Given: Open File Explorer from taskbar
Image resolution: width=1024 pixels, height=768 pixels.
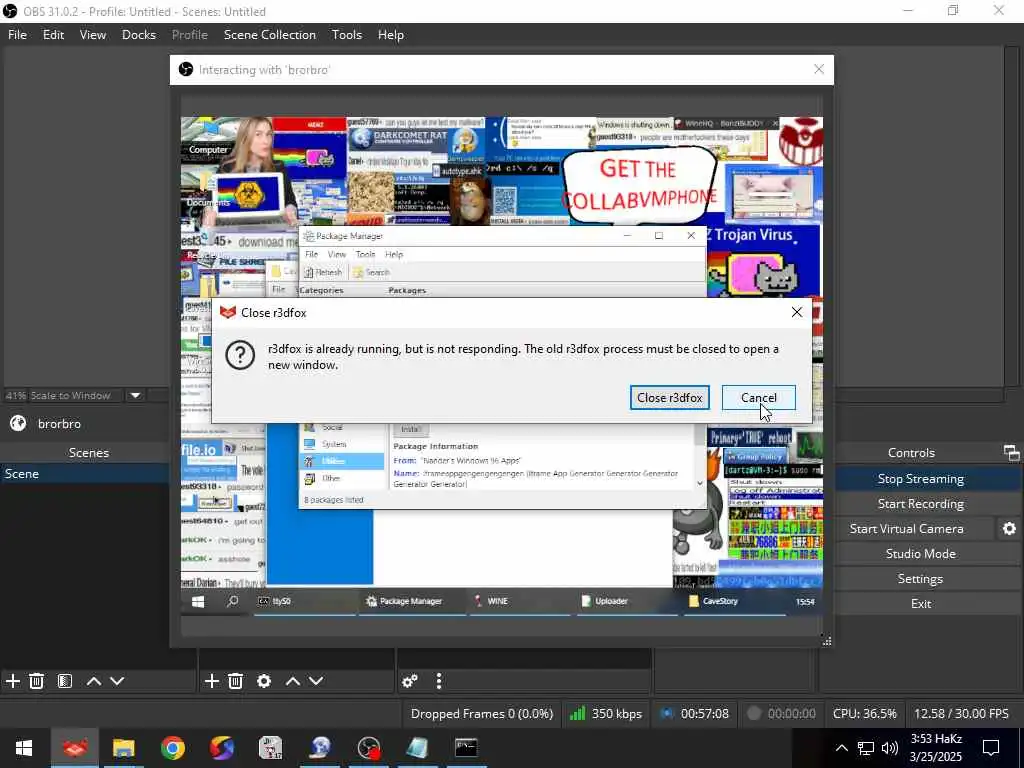Looking at the screenshot, I should coord(123,748).
